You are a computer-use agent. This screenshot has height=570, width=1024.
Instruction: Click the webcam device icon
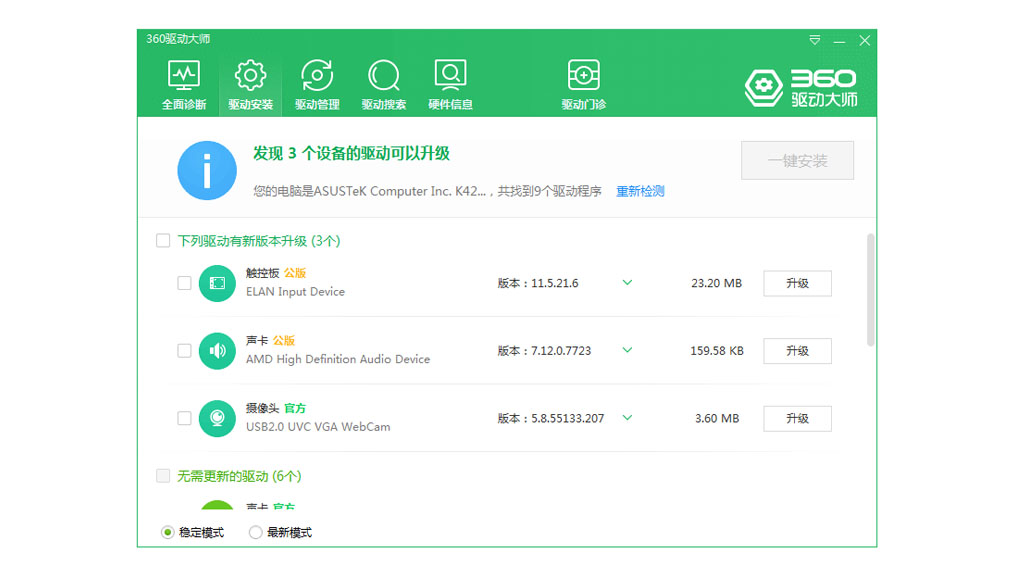coord(217,418)
